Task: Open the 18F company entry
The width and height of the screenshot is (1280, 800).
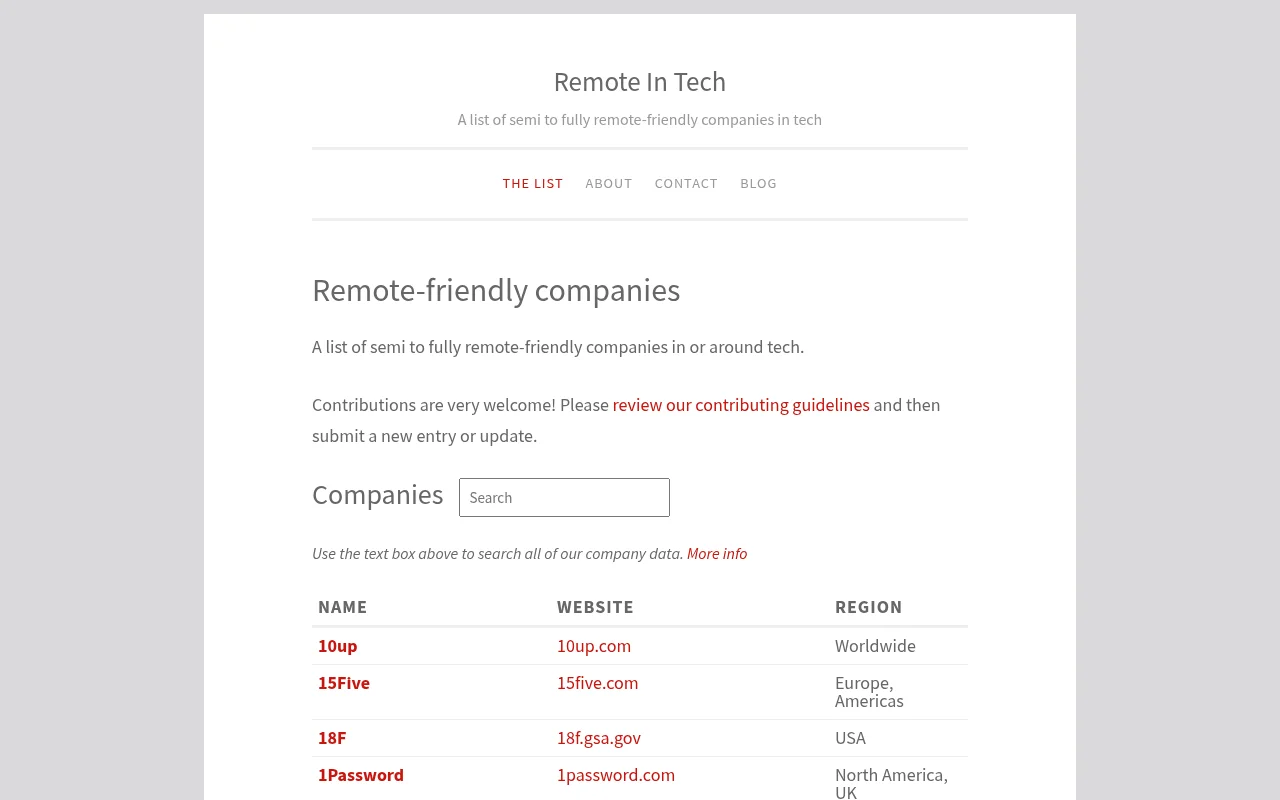Action: [x=332, y=738]
